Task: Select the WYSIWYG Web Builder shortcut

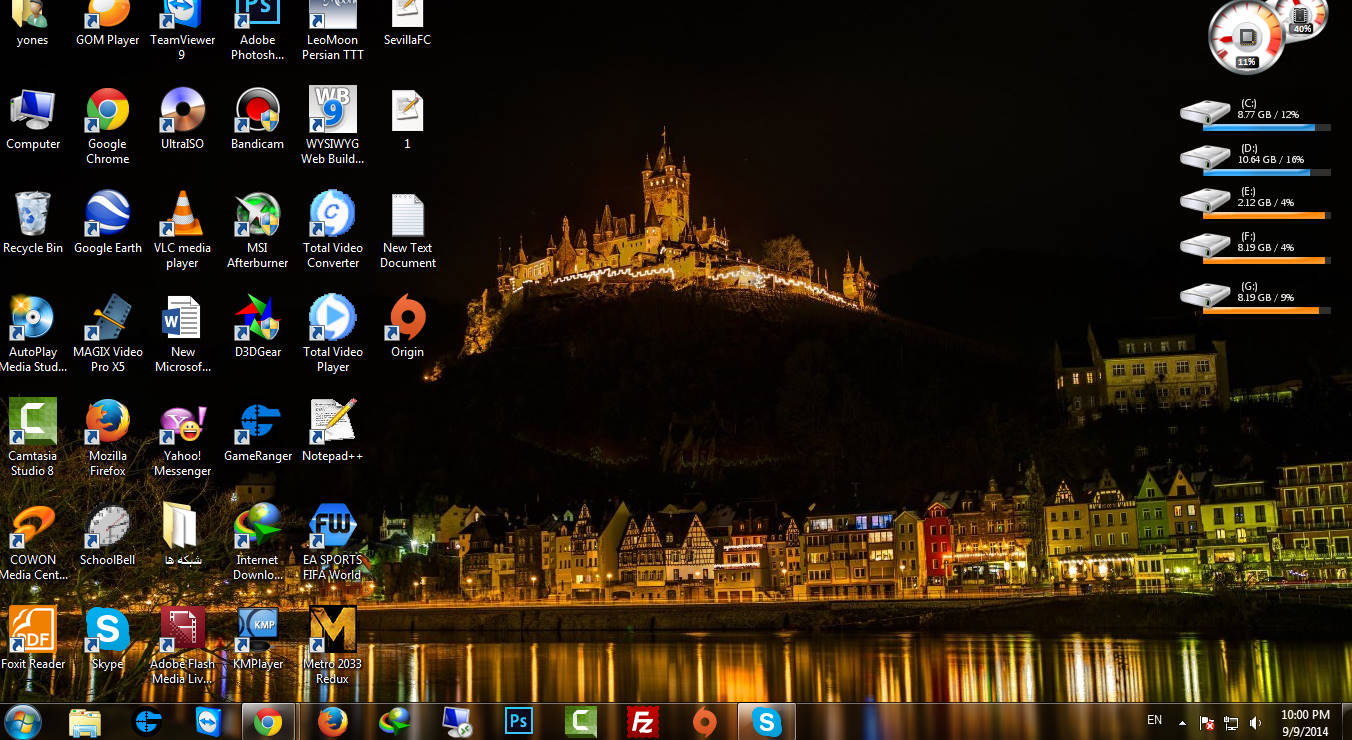Action: (333, 125)
